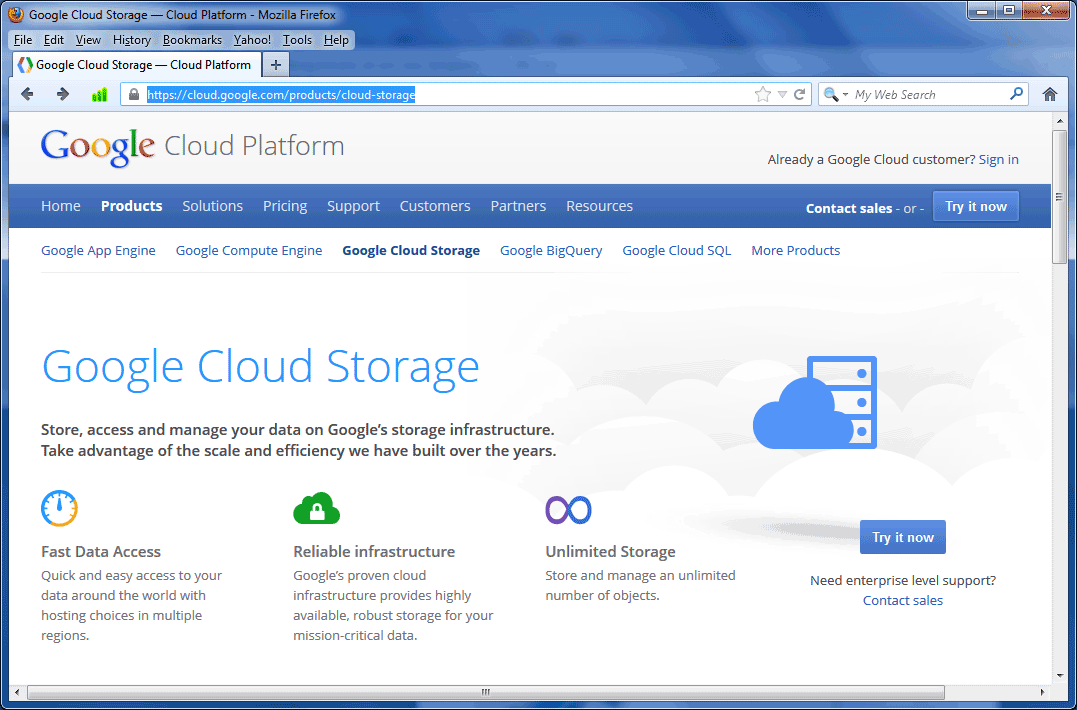
Task: Click the Sign in link
Action: [x=998, y=159]
